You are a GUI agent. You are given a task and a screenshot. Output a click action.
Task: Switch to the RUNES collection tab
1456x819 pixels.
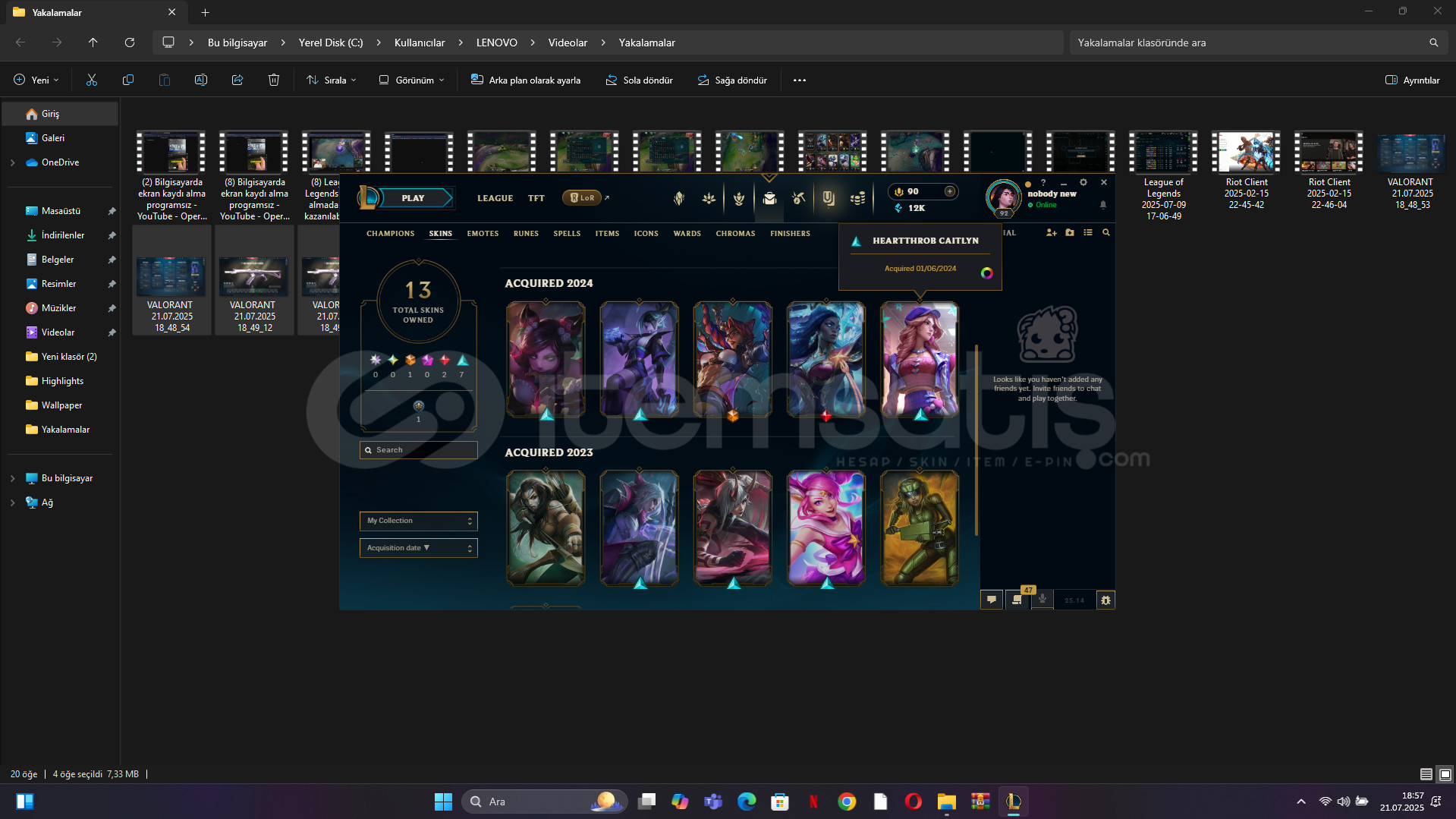click(x=526, y=234)
